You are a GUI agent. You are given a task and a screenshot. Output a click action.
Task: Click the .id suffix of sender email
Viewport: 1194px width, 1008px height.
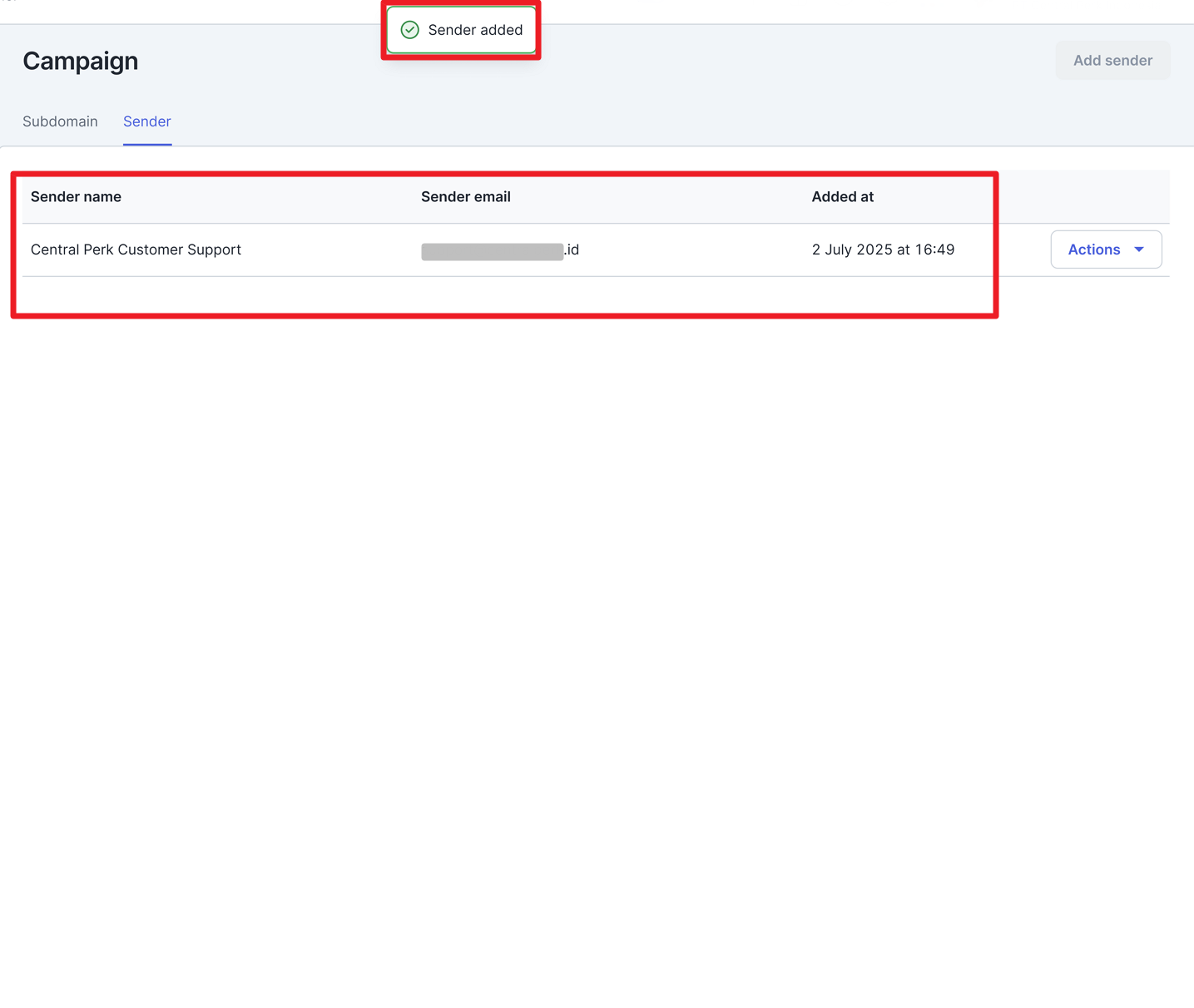point(572,250)
